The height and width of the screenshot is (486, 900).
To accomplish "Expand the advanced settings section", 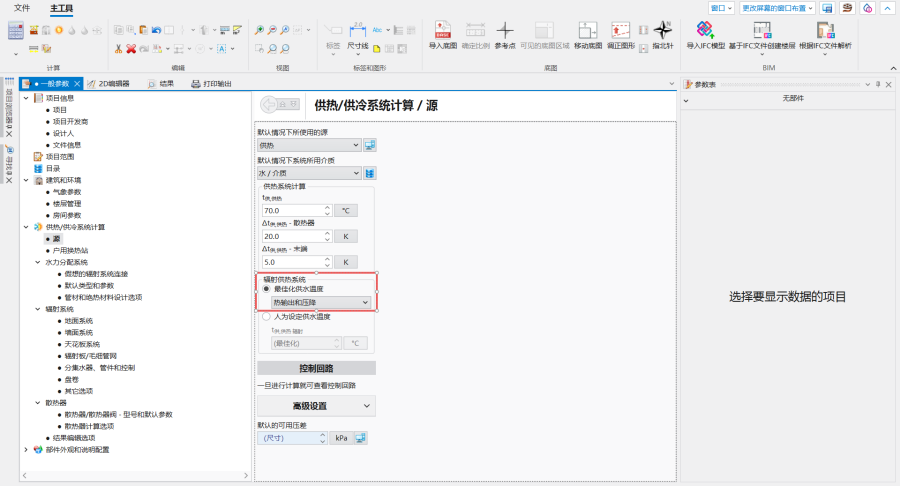I will 316,405.
